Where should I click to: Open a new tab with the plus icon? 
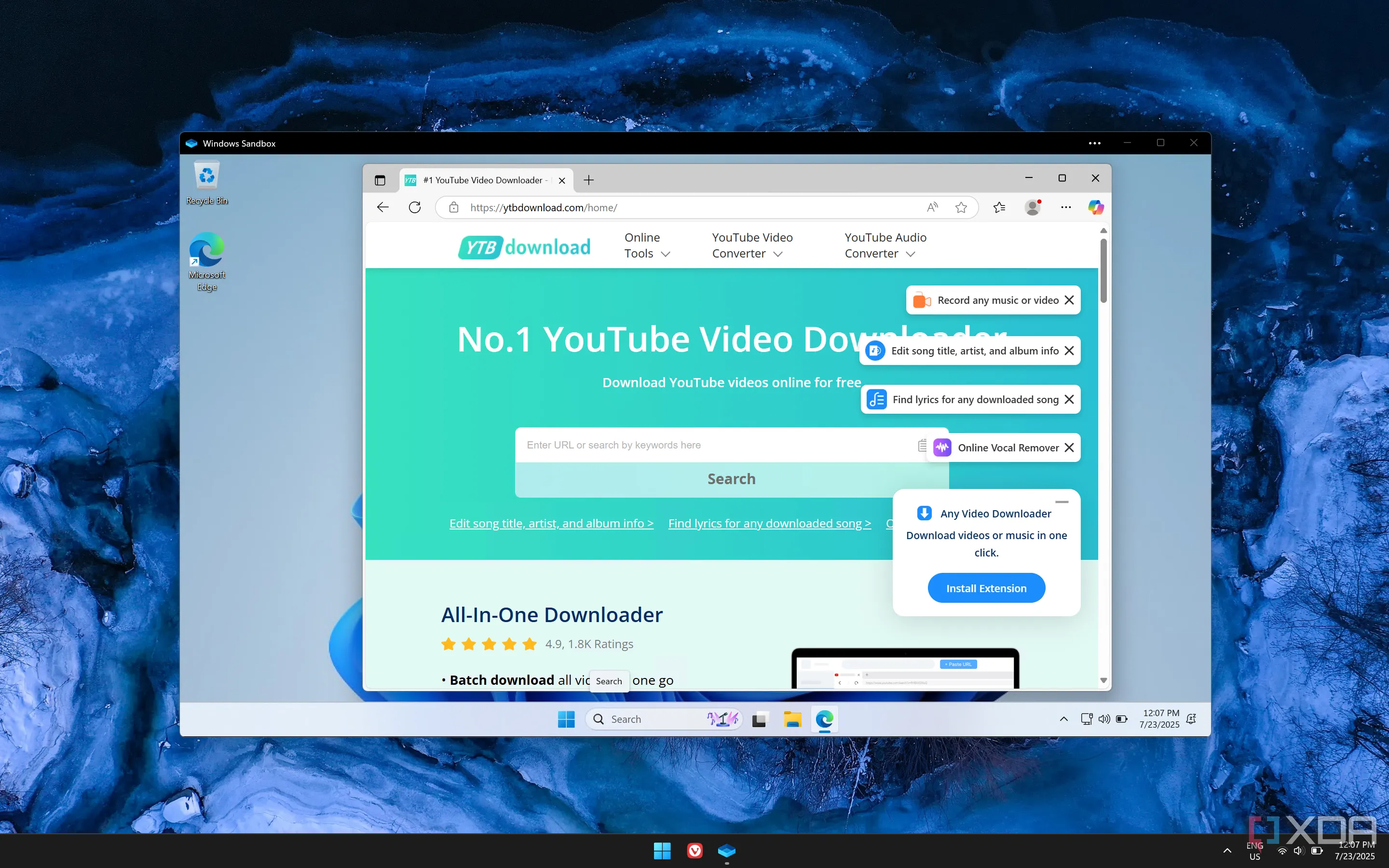tap(588, 180)
